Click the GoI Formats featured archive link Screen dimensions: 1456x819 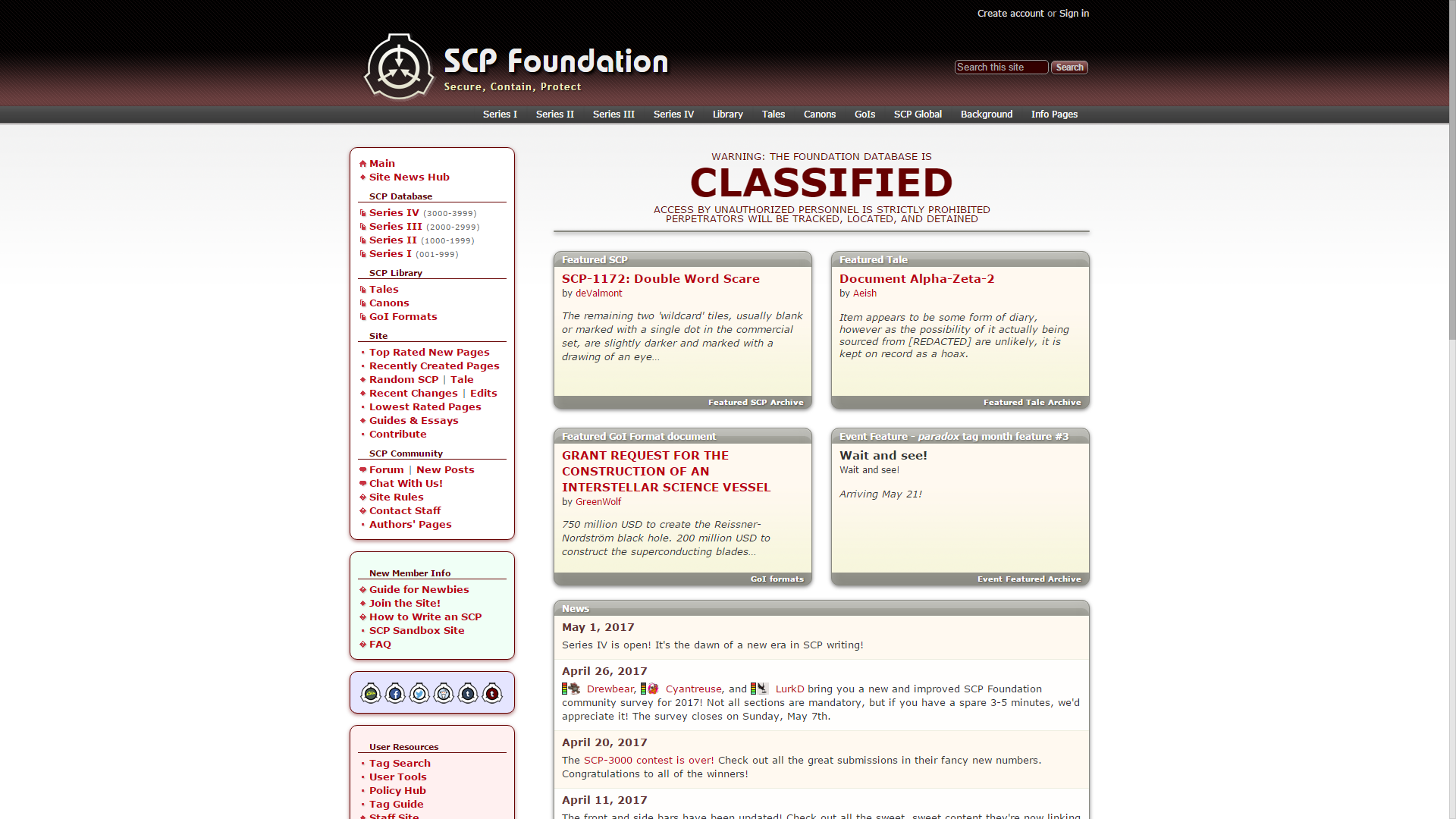coord(777,578)
